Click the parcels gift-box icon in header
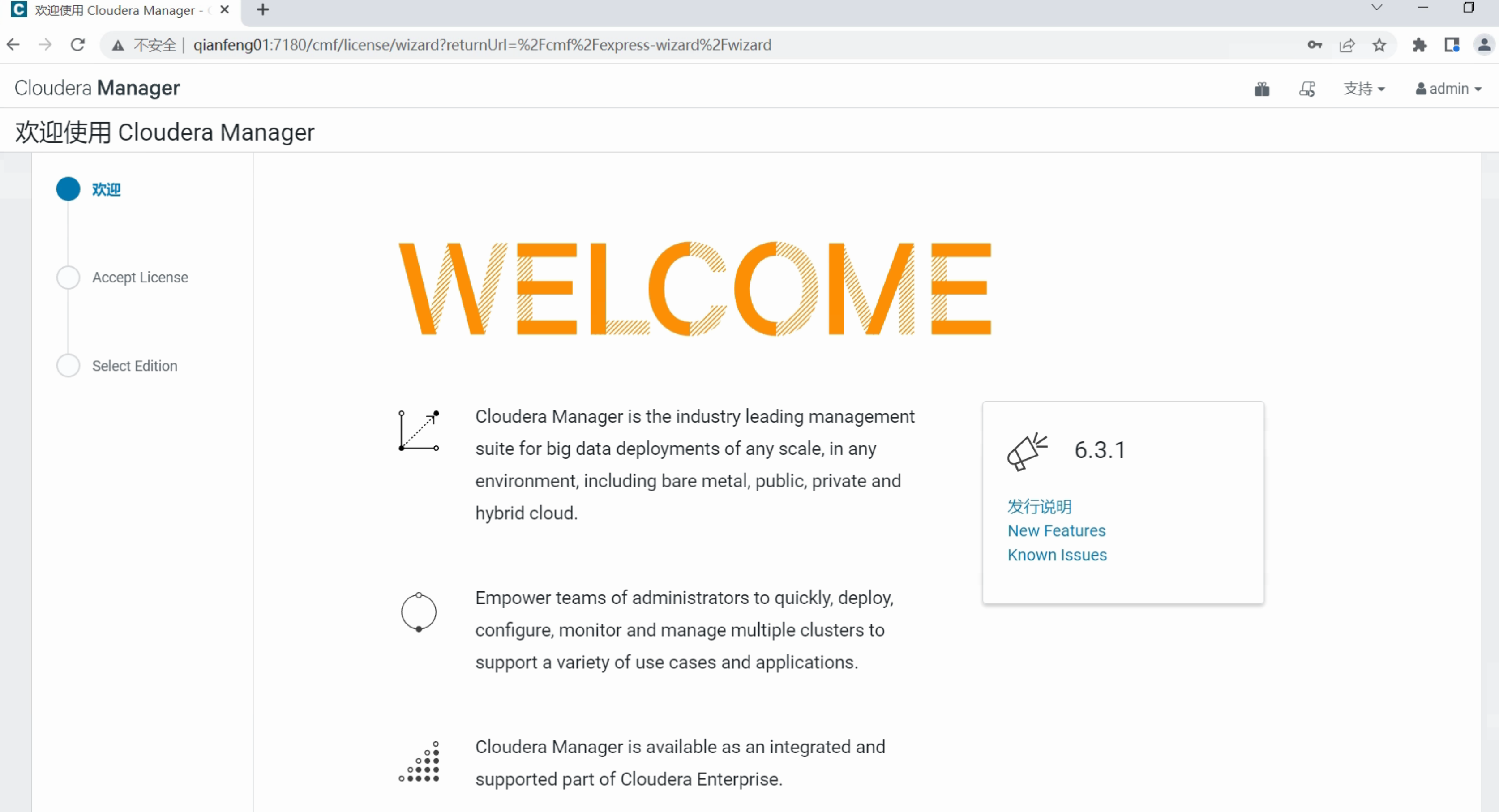The width and height of the screenshot is (1499, 812). pos(1261,89)
